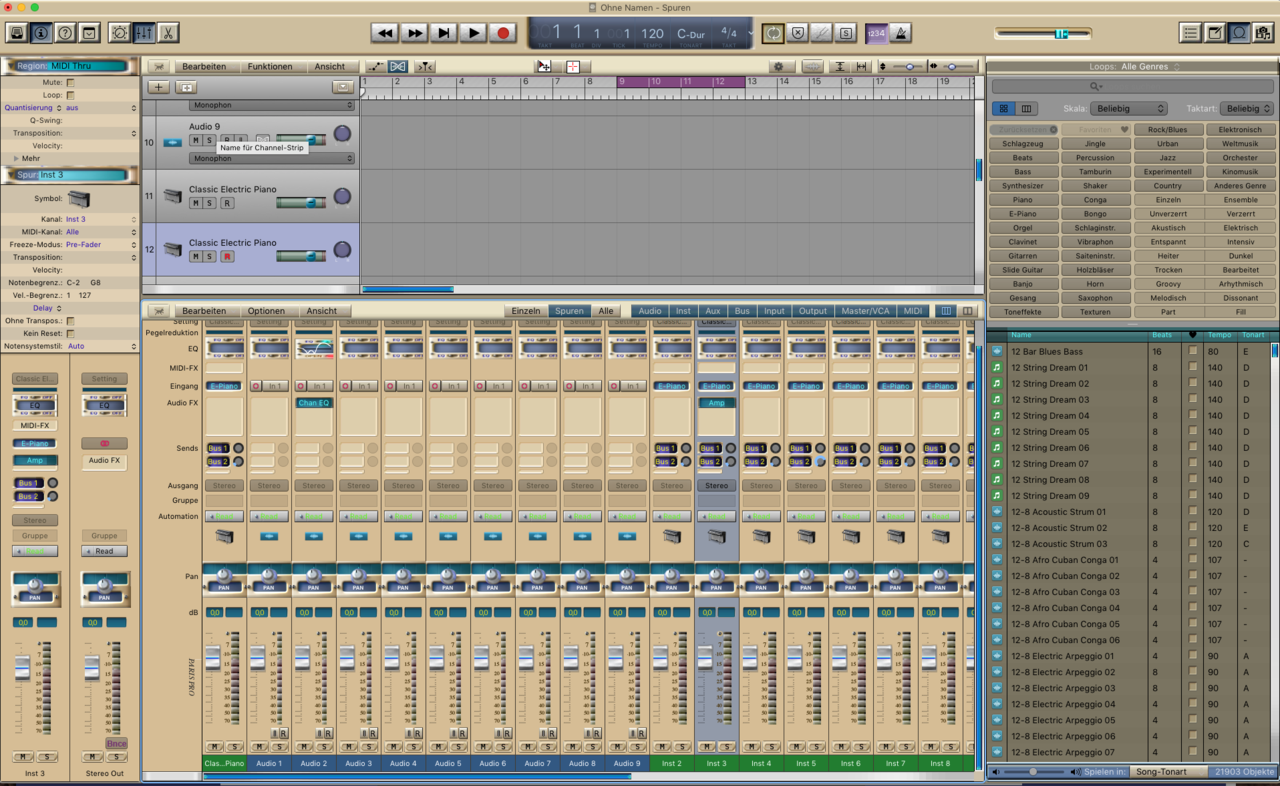Expand the Mehr disclosure triangle

click(16, 158)
